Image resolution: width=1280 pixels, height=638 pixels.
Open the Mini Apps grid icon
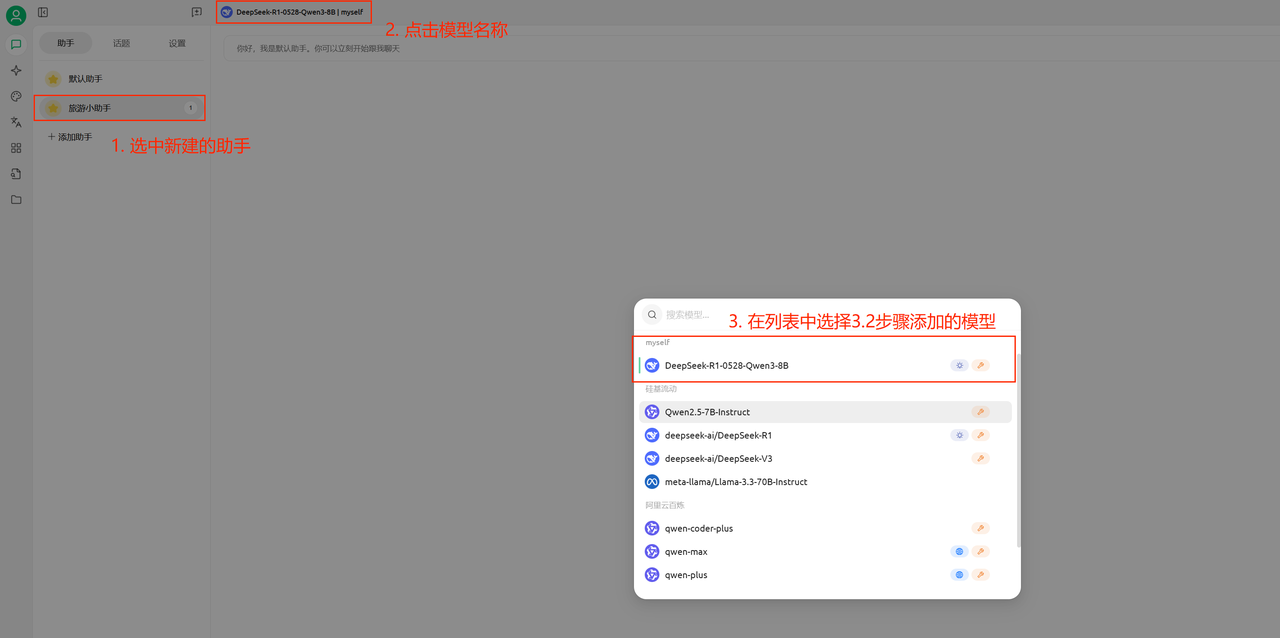coord(16,148)
